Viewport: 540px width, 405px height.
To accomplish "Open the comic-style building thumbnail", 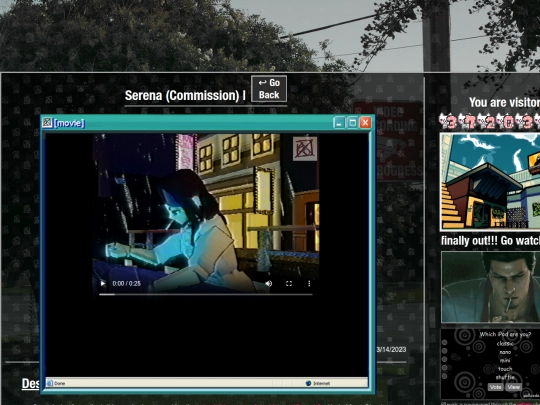I will pos(490,182).
